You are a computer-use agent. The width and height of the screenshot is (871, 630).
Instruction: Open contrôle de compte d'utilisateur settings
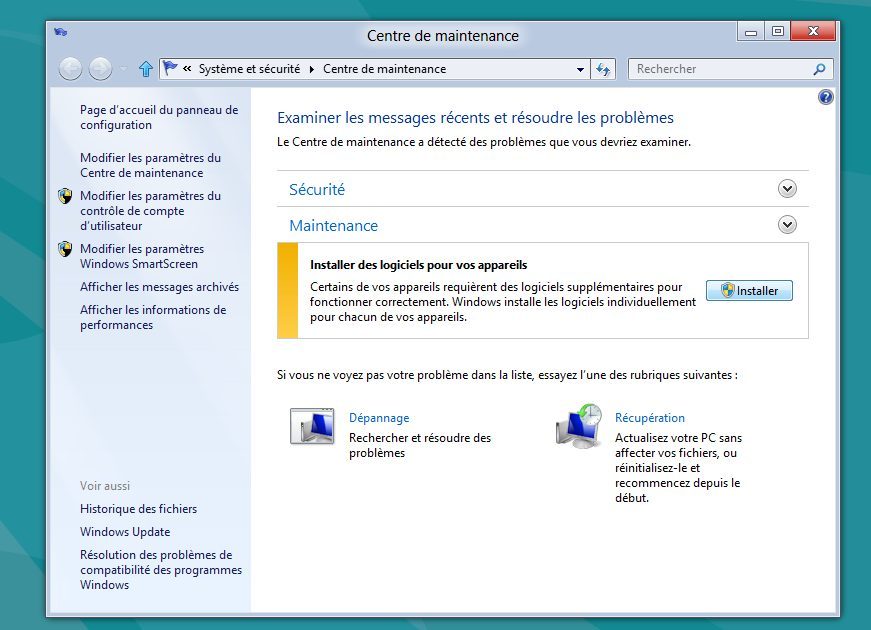pyautogui.click(x=151, y=211)
